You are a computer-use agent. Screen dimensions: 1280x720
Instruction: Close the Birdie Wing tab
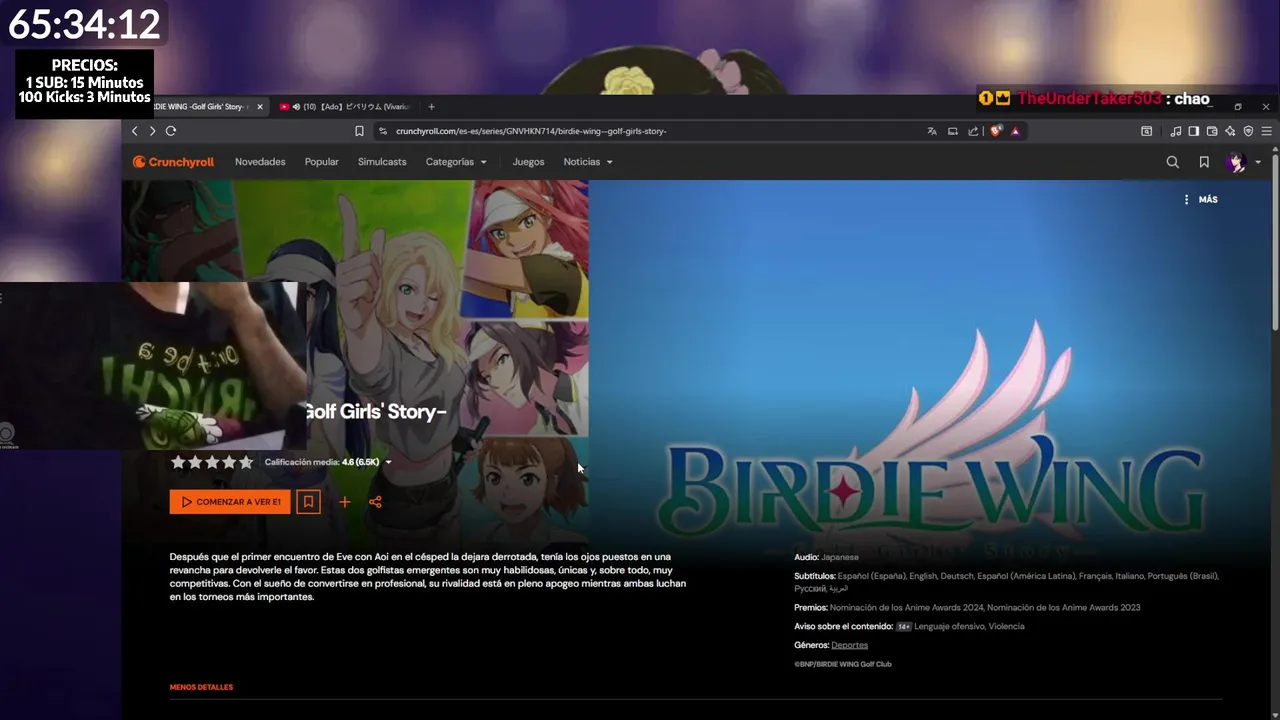[260, 107]
